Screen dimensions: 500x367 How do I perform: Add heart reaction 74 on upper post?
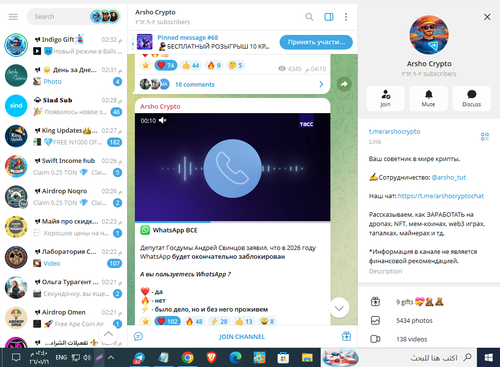(166, 65)
